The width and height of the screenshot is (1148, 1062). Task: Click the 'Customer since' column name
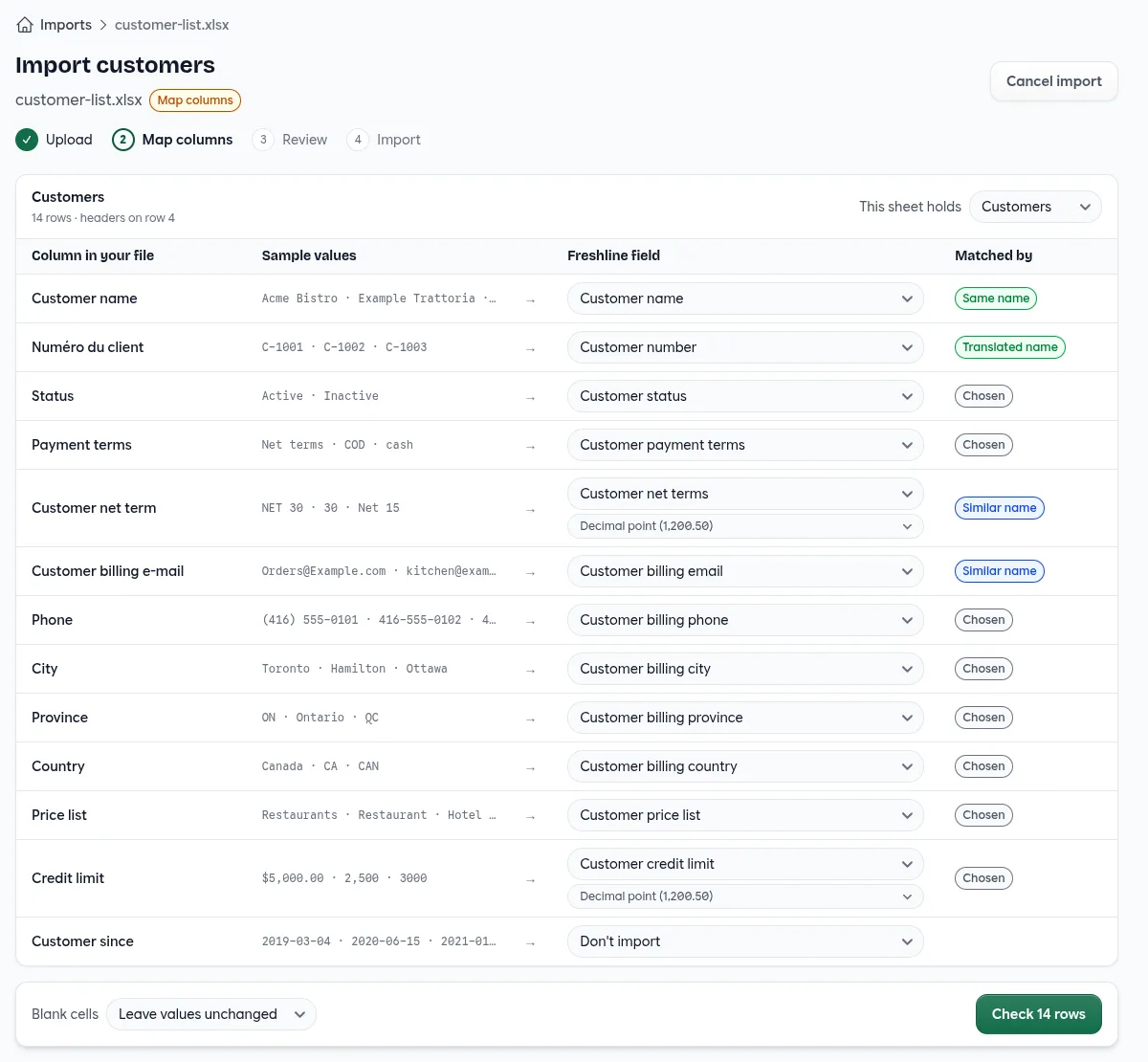pos(82,941)
